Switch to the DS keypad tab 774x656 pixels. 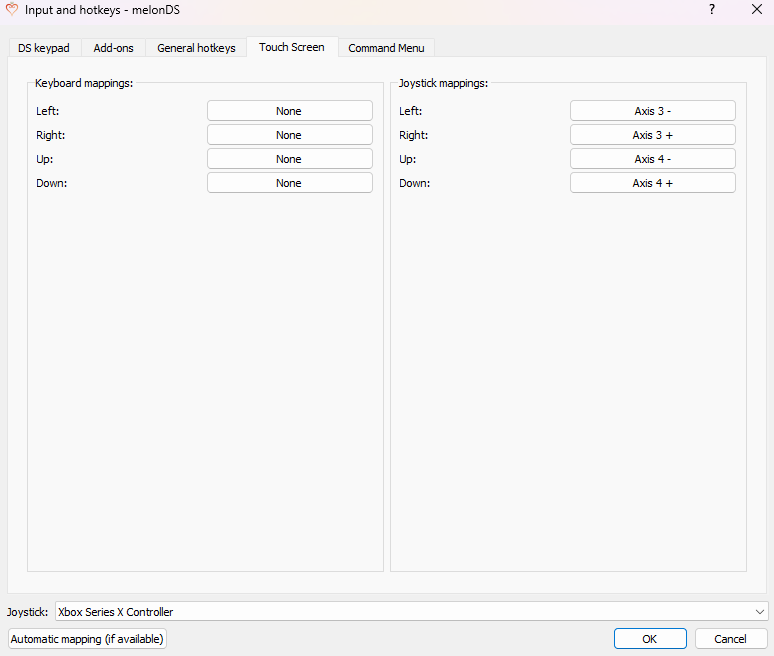click(x=44, y=48)
